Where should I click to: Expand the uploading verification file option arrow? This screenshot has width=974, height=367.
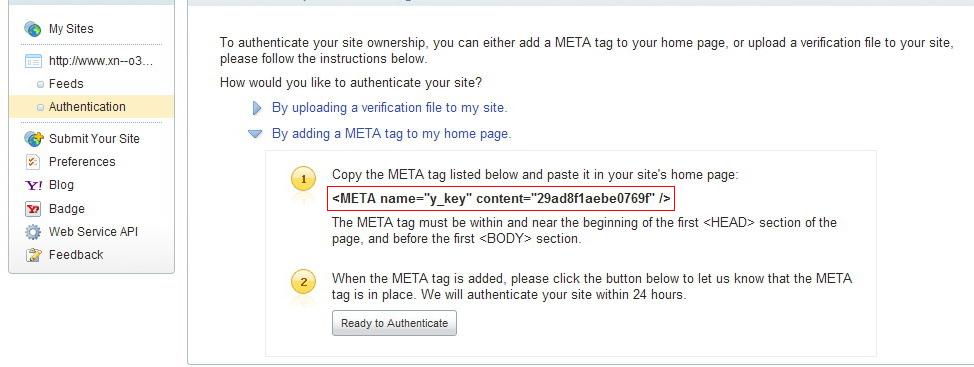point(257,108)
